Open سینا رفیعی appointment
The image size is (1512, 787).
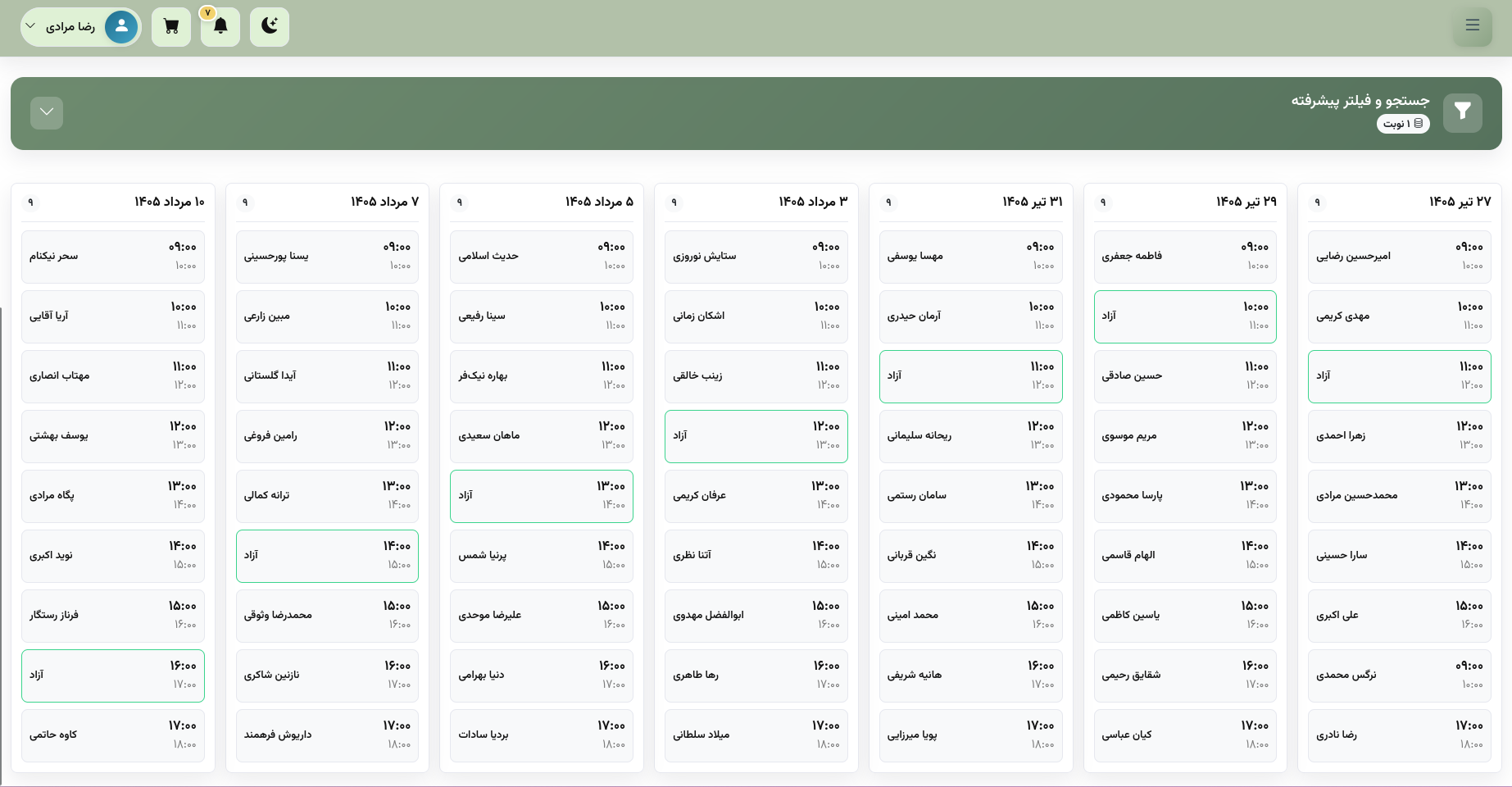pos(542,316)
